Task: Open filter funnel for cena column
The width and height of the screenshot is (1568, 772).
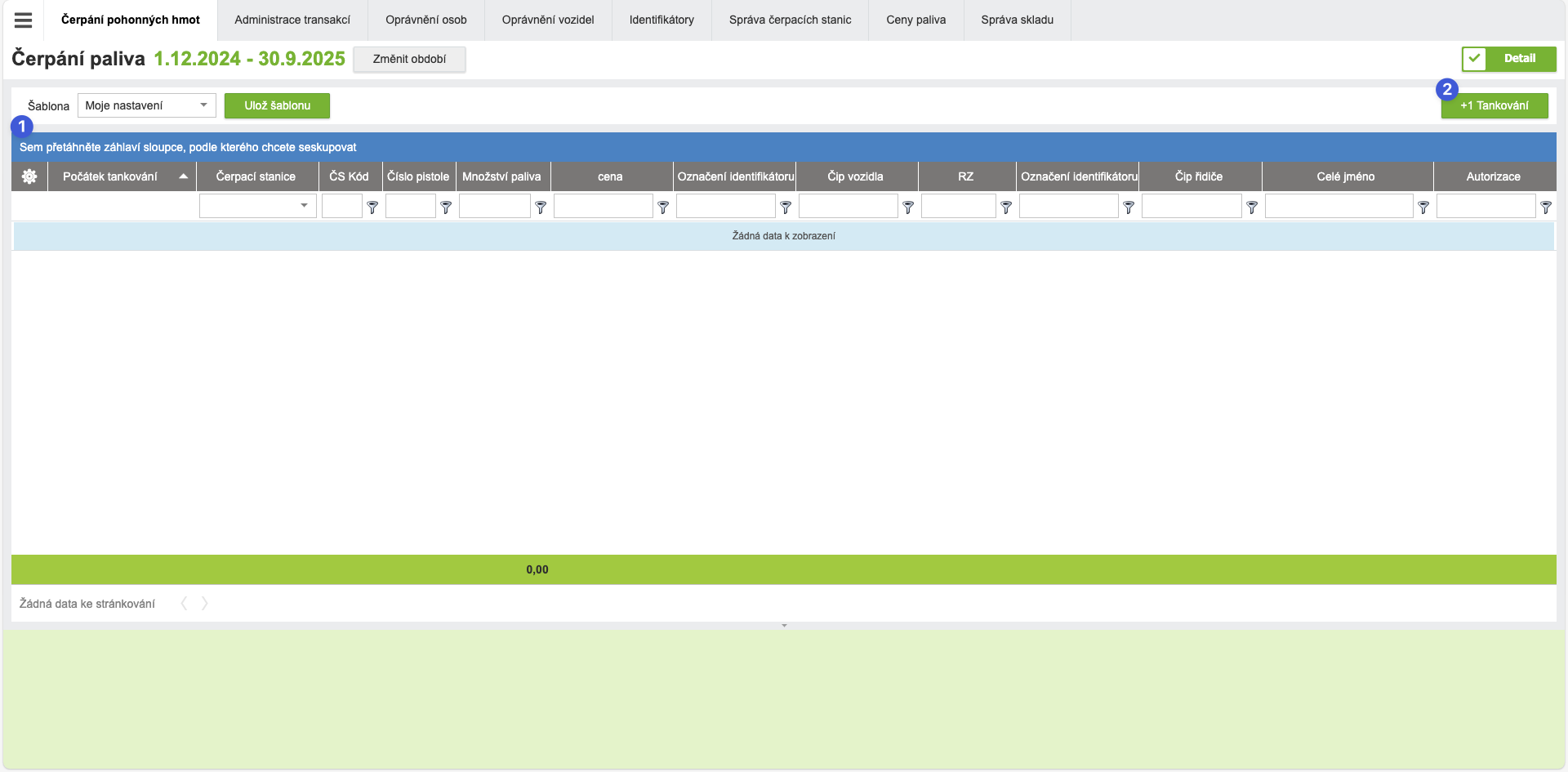Action: [663, 208]
